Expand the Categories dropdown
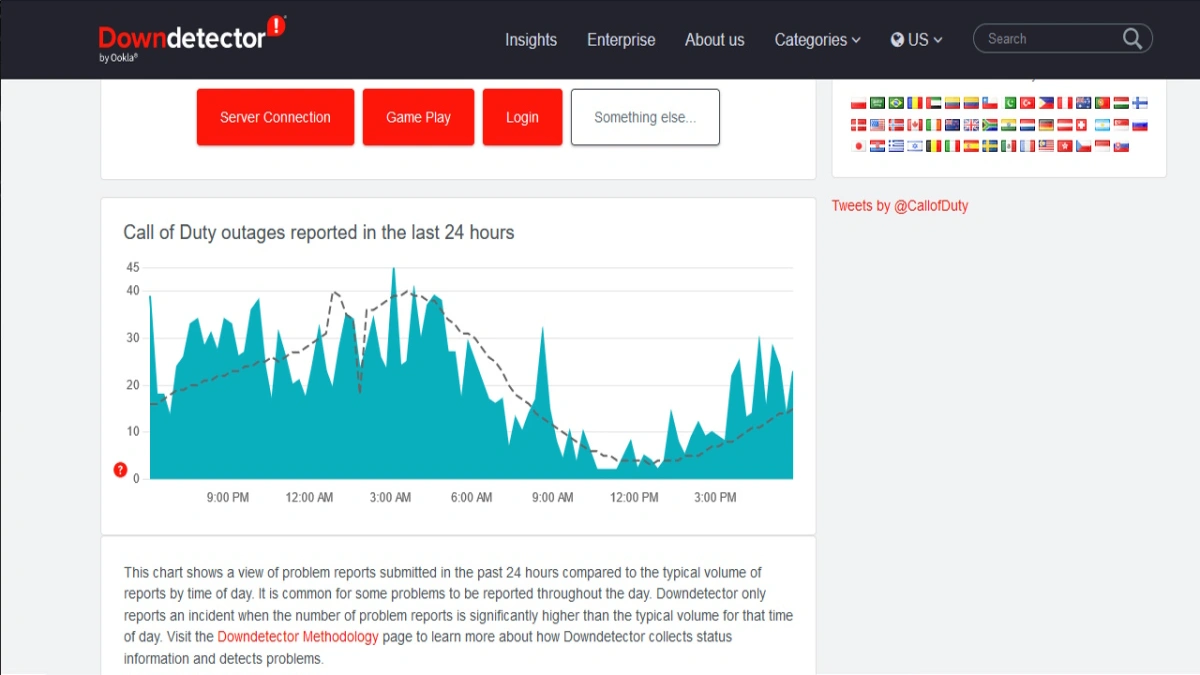Viewport: 1200px width, 675px height. [x=817, y=40]
